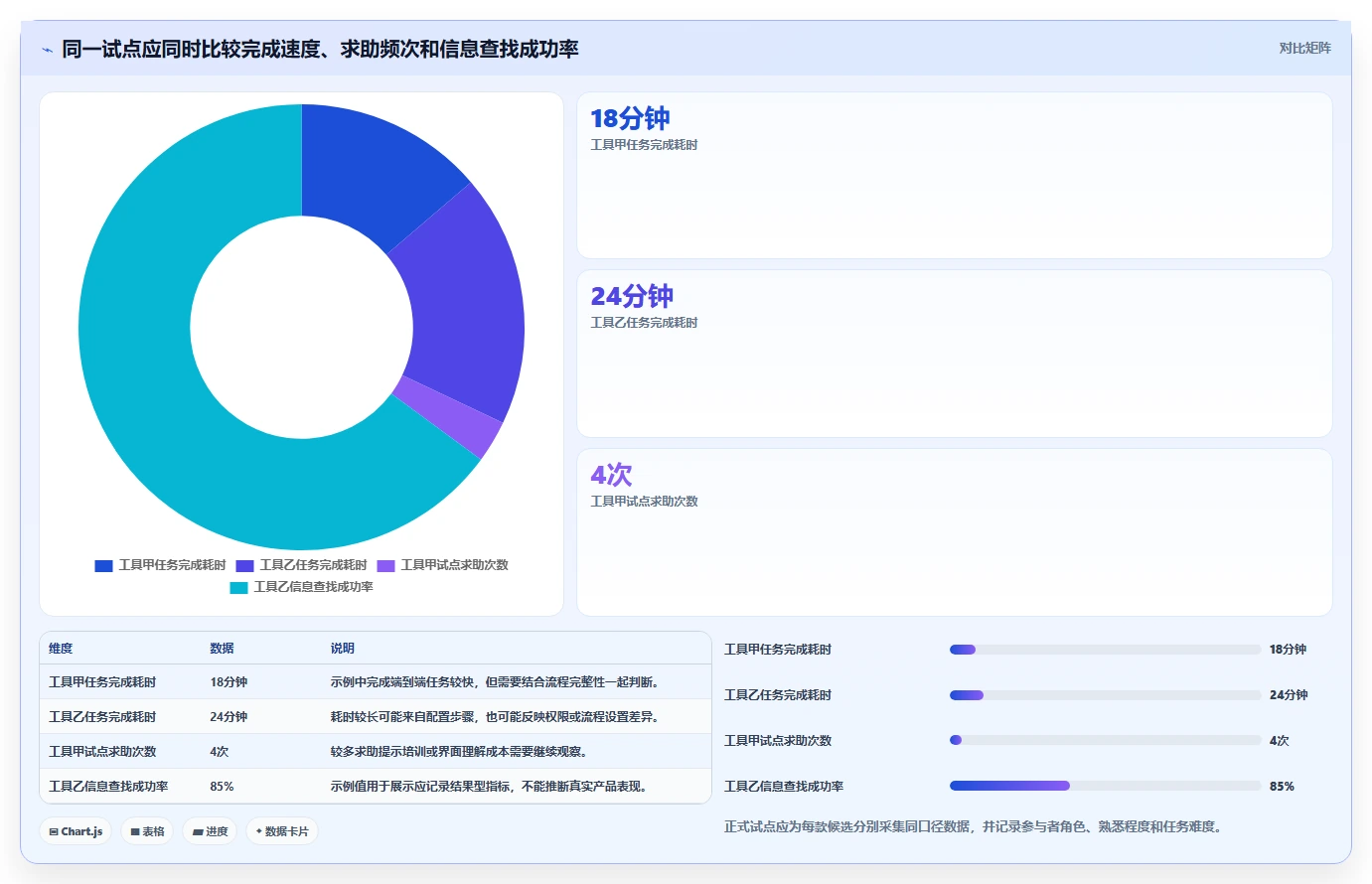The height and width of the screenshot is (884, 1372).
Task: Click the 4次 value beside progress bar
Action: (1279, 741)
